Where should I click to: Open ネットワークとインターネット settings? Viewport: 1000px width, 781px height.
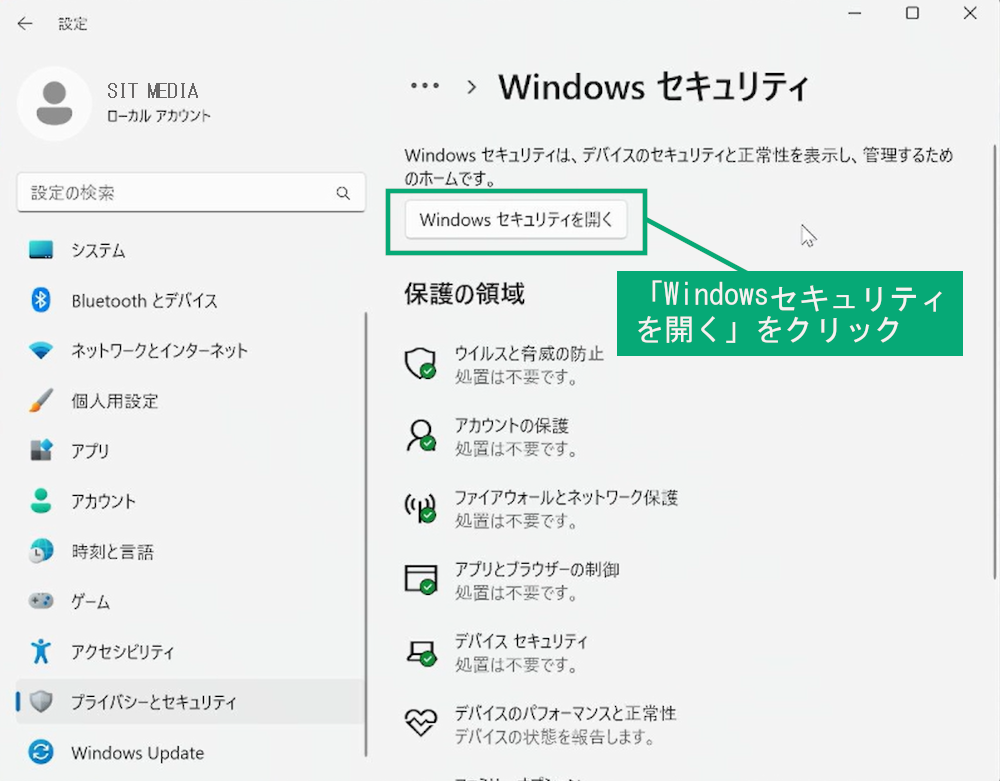190,350
